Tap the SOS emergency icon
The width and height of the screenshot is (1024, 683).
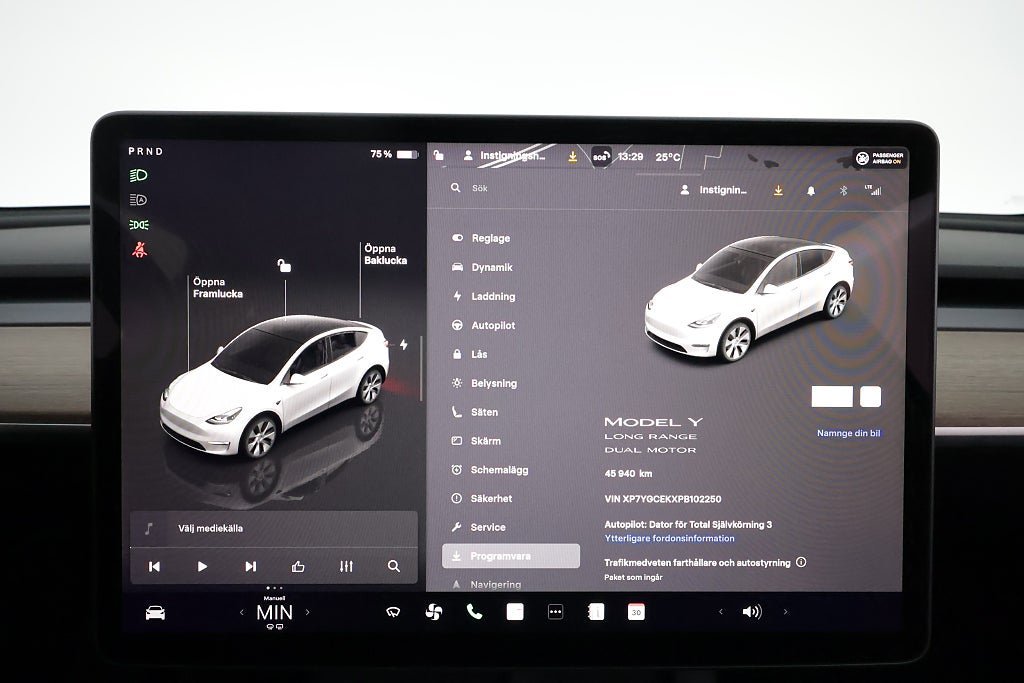(x=601, y=157)
